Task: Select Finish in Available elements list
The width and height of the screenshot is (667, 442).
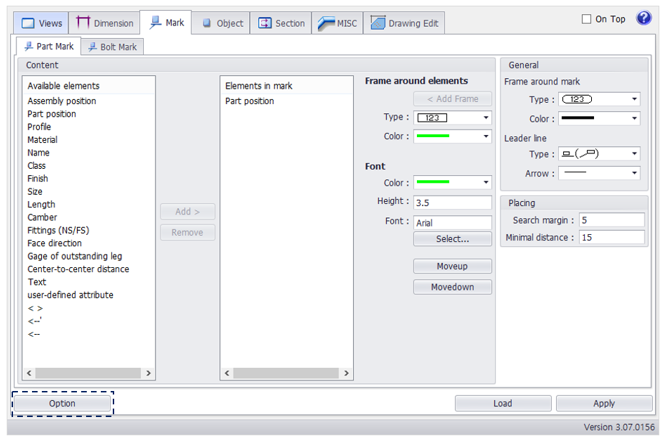Action: [37, 179]
